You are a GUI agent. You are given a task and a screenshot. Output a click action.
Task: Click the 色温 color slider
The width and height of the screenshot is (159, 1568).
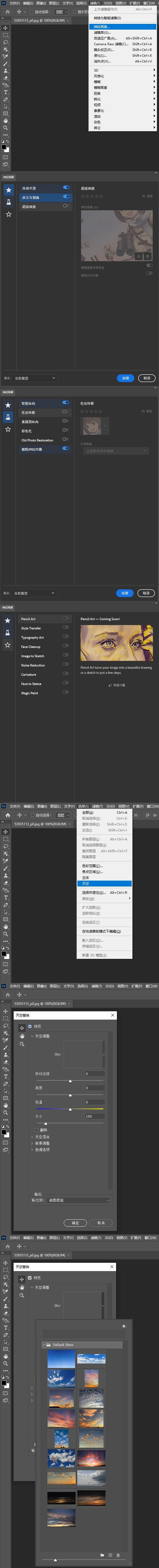70,1109
